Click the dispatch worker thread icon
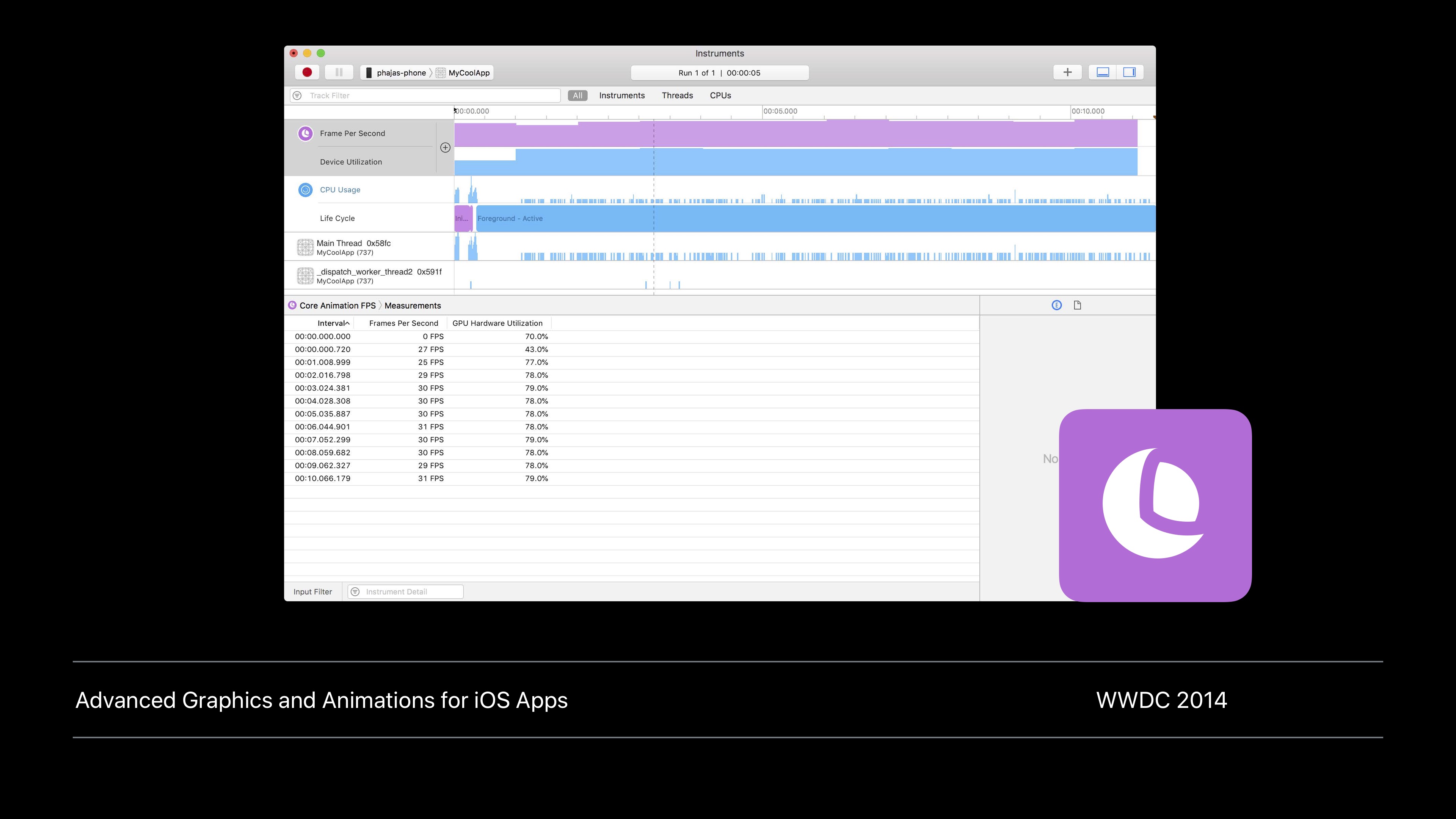The width and height of the screenshot is (1456, 819). click(x=305, y=276)
